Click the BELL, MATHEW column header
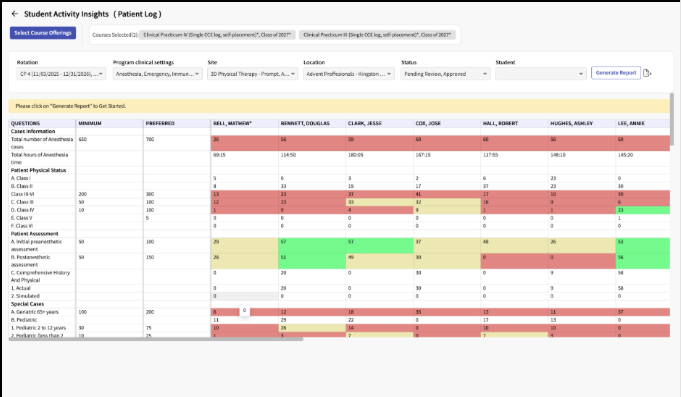 coord(245,123)
